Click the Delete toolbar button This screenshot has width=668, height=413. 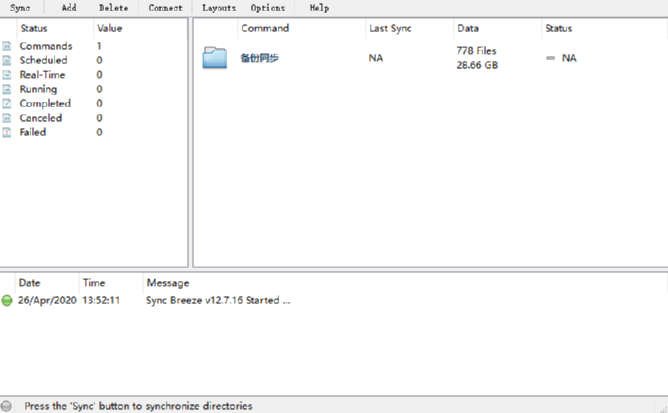(x=113, y=8)
